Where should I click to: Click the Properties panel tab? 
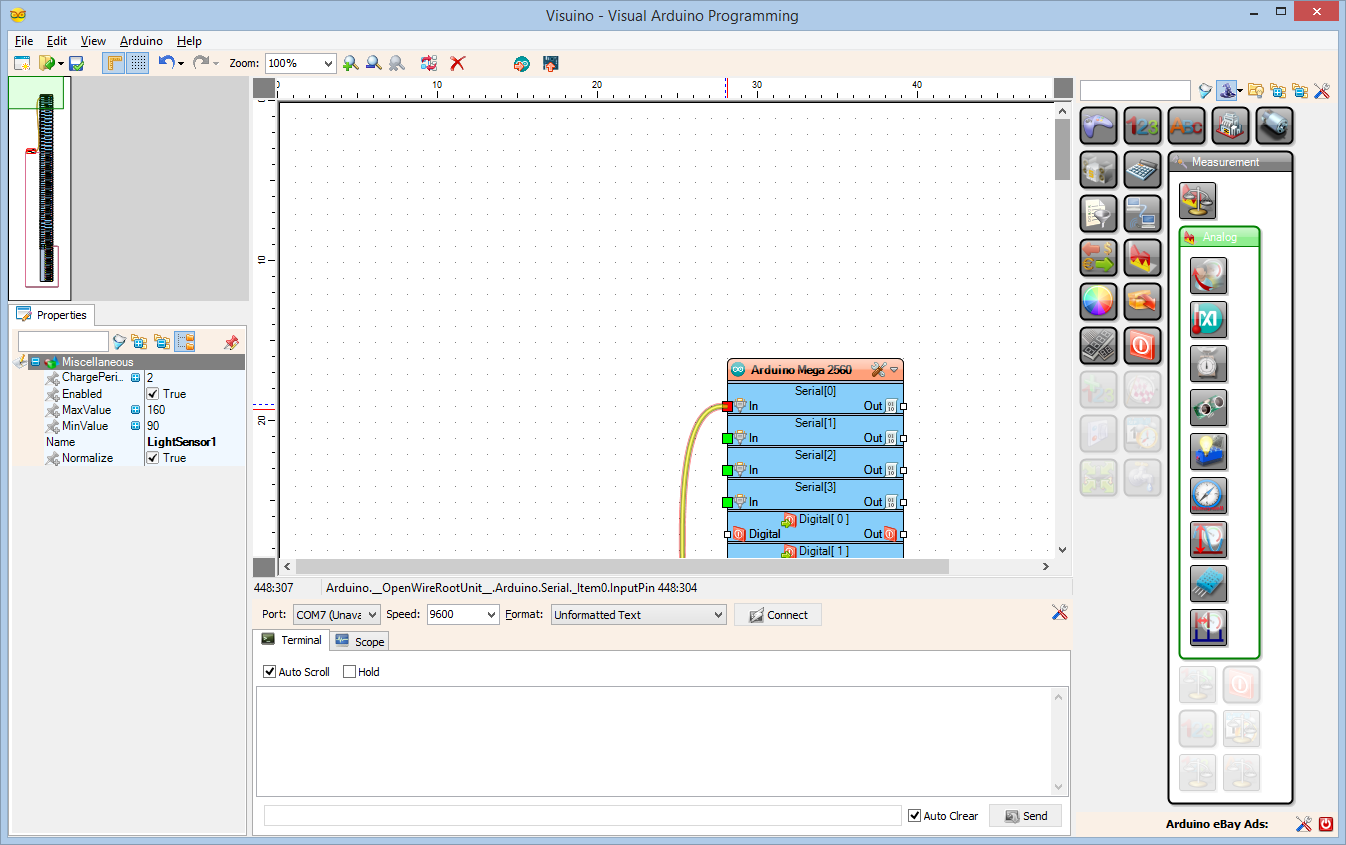pyautogui.click(x=52, y=315)
